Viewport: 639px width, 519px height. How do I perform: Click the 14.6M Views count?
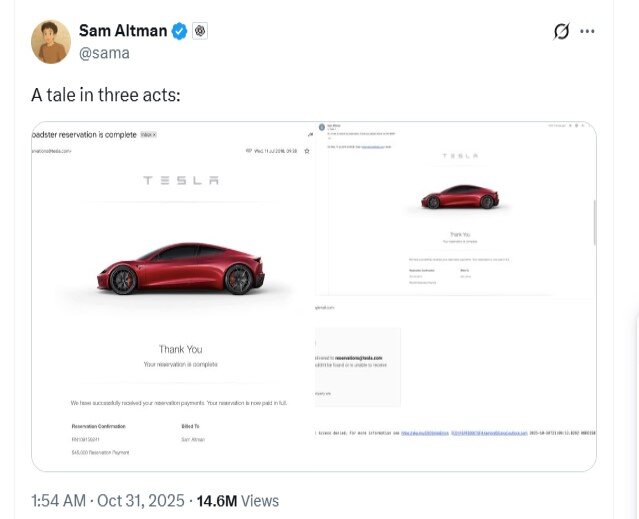(238, 501)
